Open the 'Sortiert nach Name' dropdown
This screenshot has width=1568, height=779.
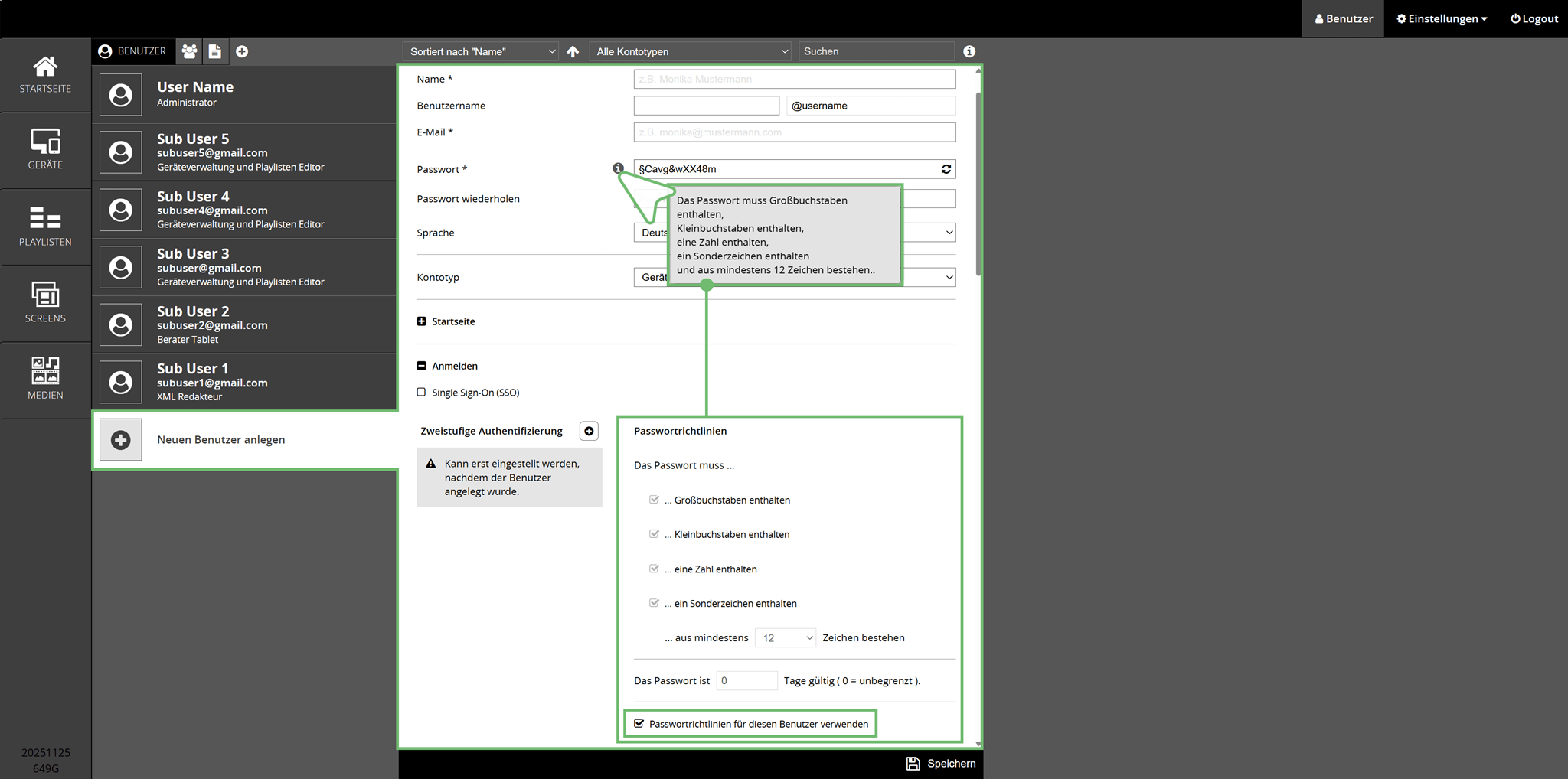(482, 51)
